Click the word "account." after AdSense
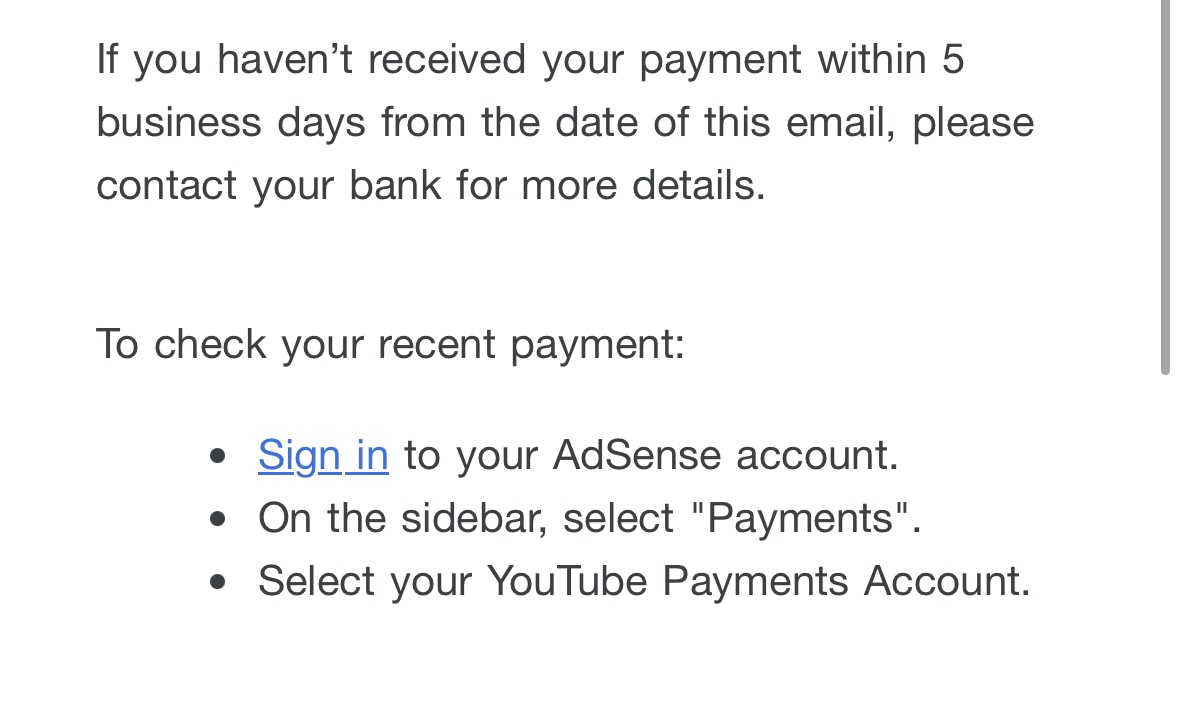Viewport: 1179px width, 723px height. [817, 456]
